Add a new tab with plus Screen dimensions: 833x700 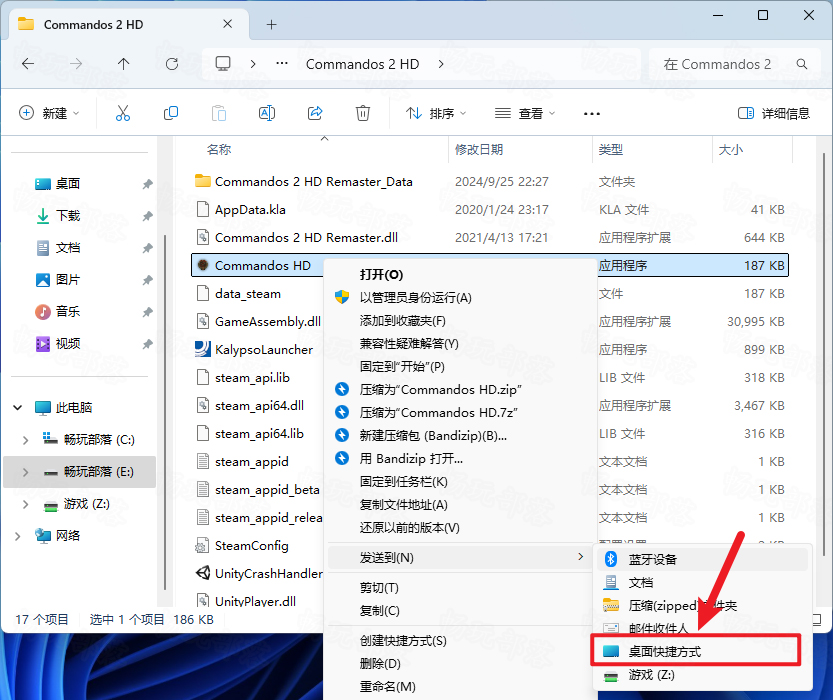click(271, 24)
